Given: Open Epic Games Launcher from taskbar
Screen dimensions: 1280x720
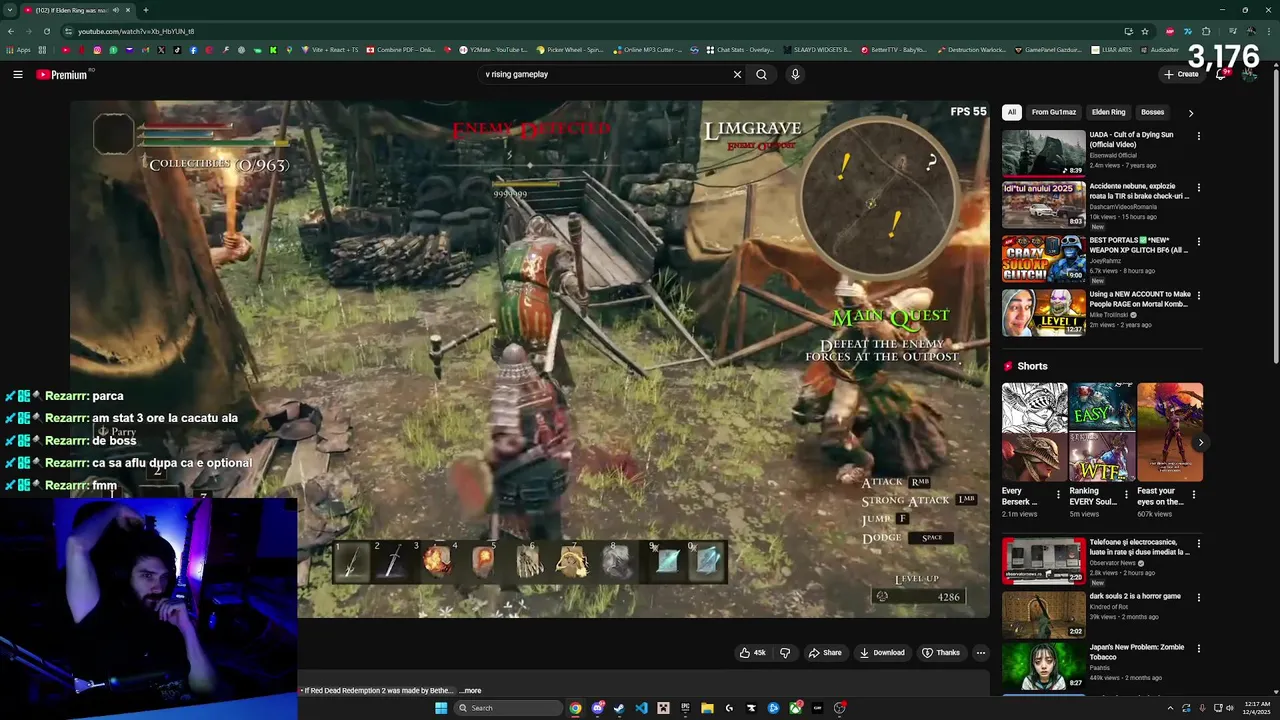Looking at the screenshot, I should tap(685, 708).
